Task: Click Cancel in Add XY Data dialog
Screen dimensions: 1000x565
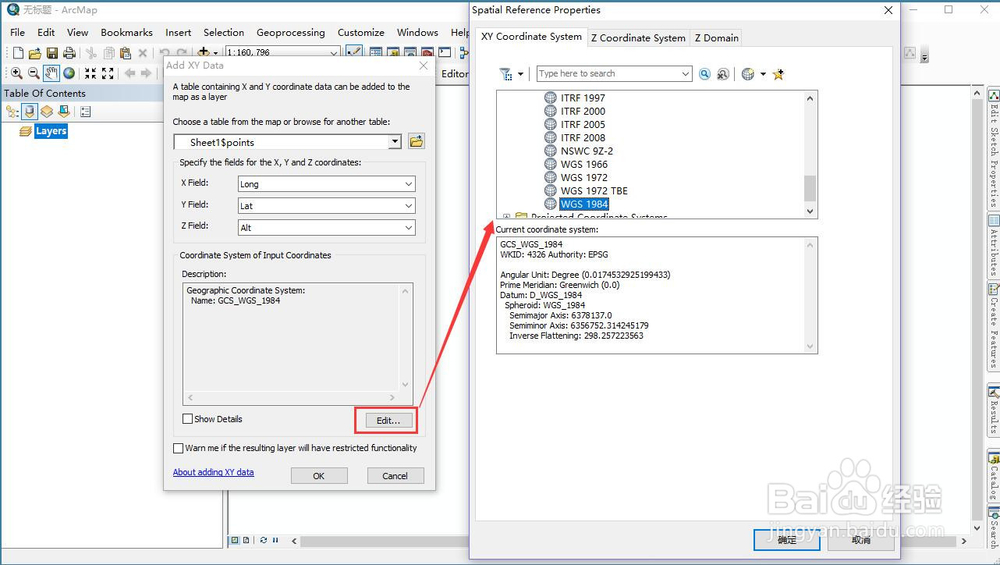Action: coord(395,476)
